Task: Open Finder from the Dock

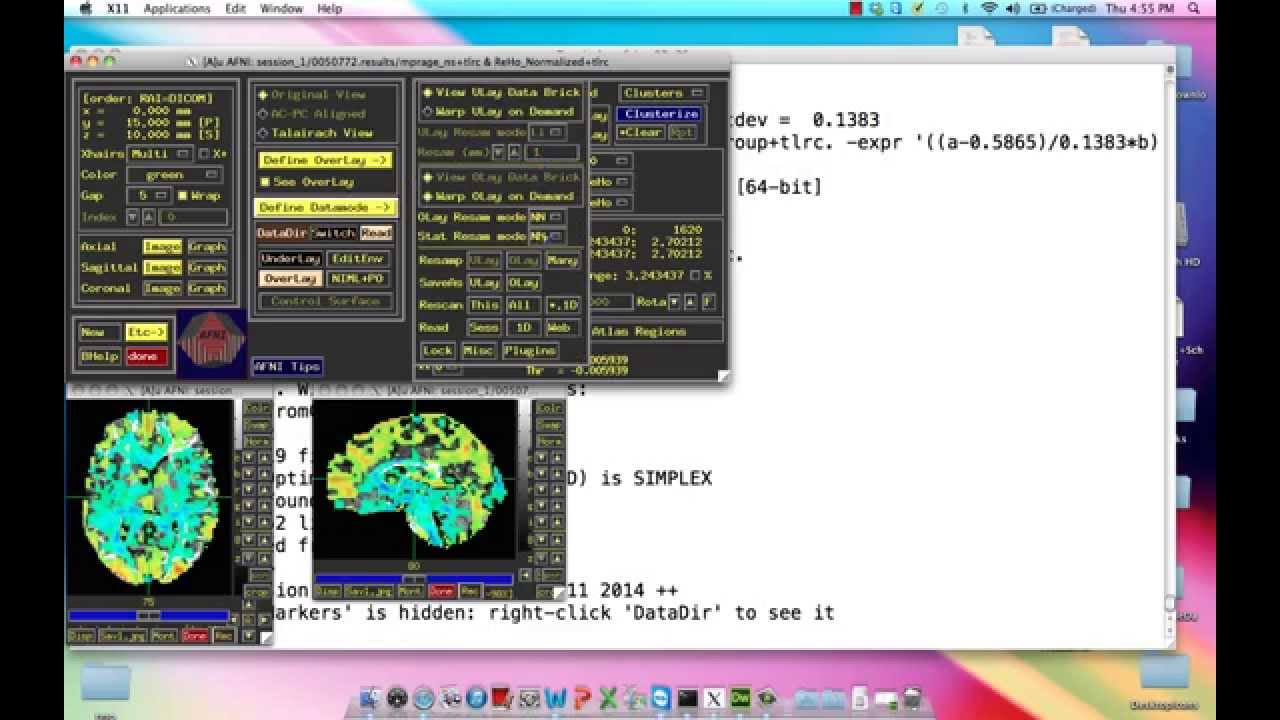Action: (x=370, y=697)
